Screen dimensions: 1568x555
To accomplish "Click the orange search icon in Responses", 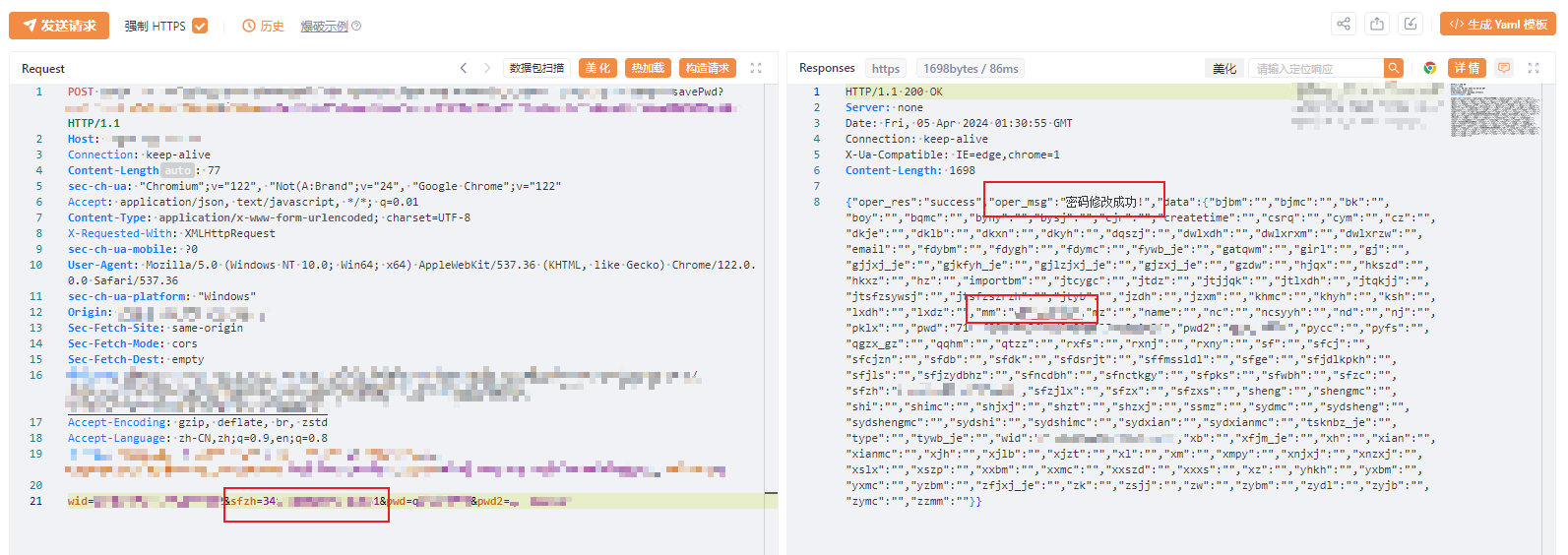I will coord(1393,68).
